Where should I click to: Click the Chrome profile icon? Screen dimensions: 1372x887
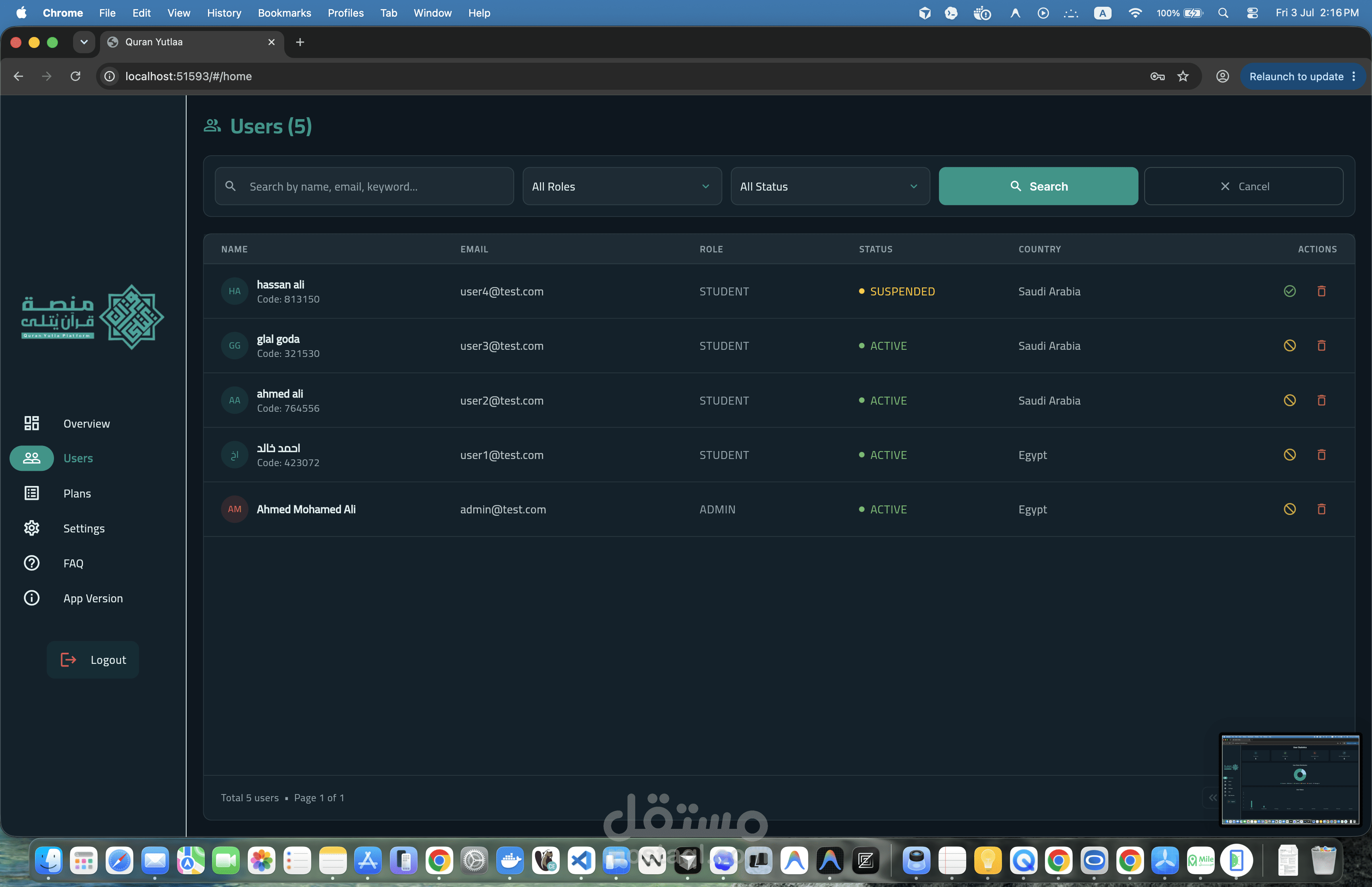(1222, 76)
